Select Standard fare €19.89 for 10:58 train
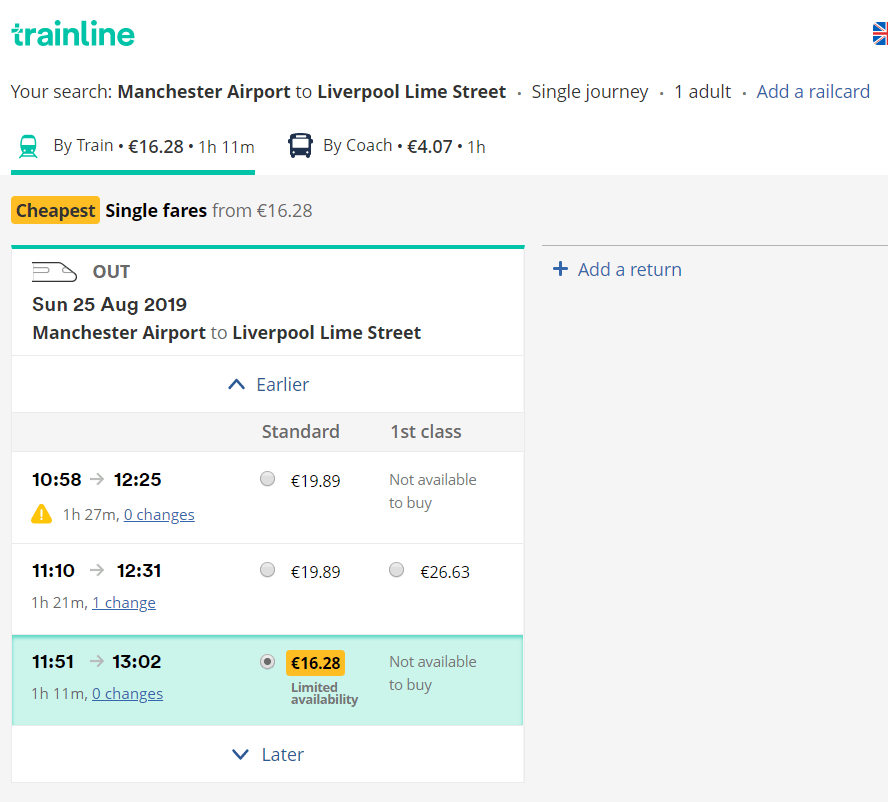Image resolution: width=888 pixels, height=802 pixels. (267, 479)
